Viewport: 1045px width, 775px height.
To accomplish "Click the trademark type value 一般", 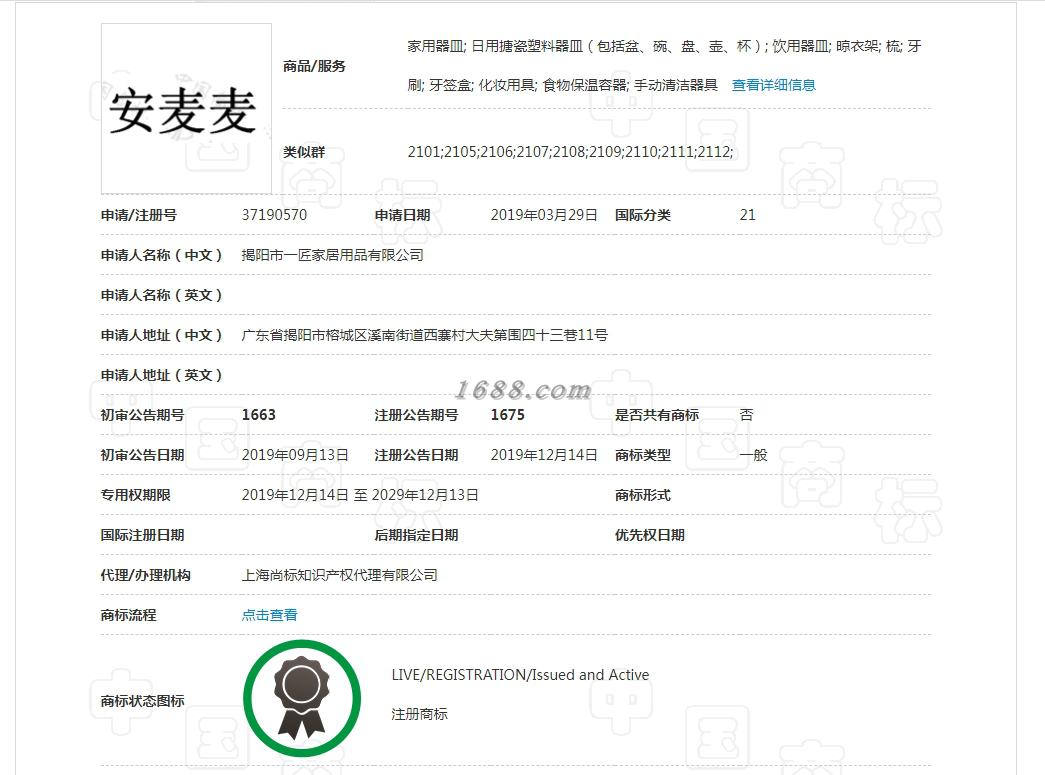I will pos(753,455).
